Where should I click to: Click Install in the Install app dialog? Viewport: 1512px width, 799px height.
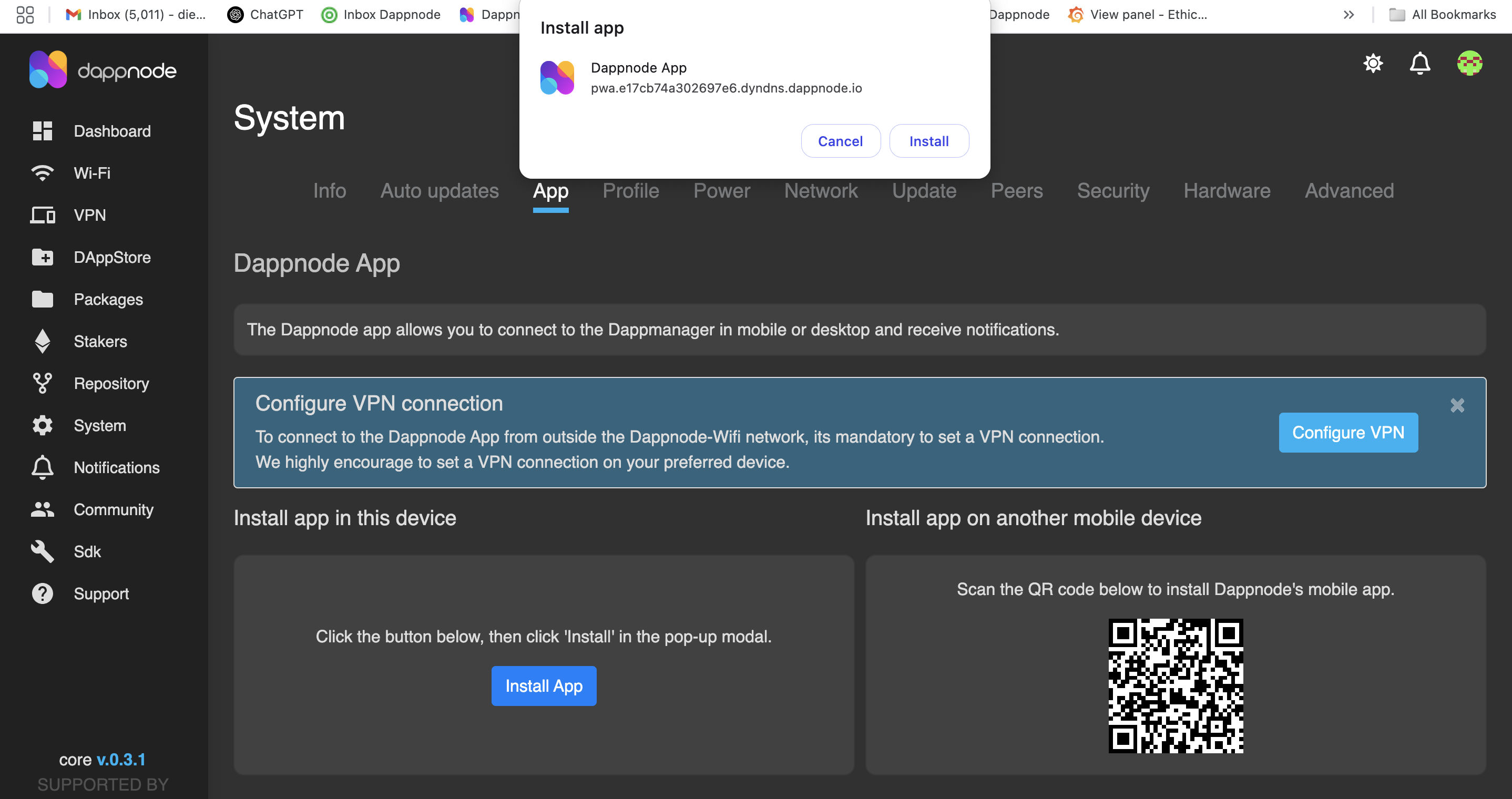tap(928, 141)
